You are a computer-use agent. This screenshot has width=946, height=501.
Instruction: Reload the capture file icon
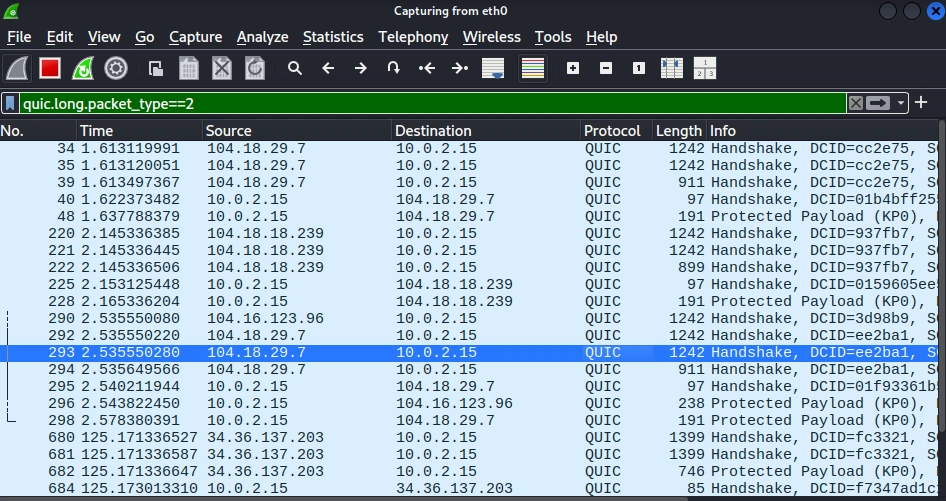tap(255, 68)
